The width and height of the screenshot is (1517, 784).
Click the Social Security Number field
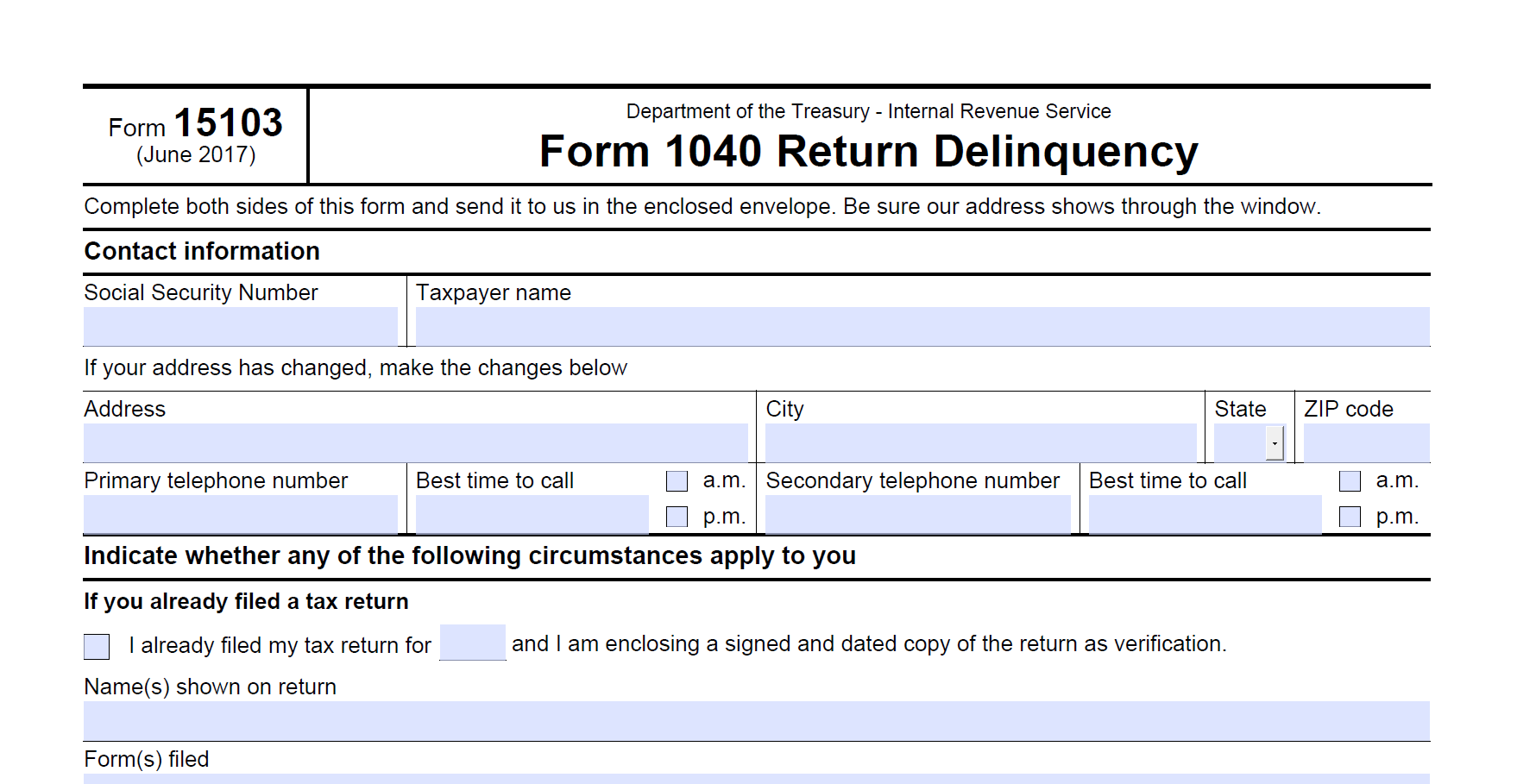point(240,326)
